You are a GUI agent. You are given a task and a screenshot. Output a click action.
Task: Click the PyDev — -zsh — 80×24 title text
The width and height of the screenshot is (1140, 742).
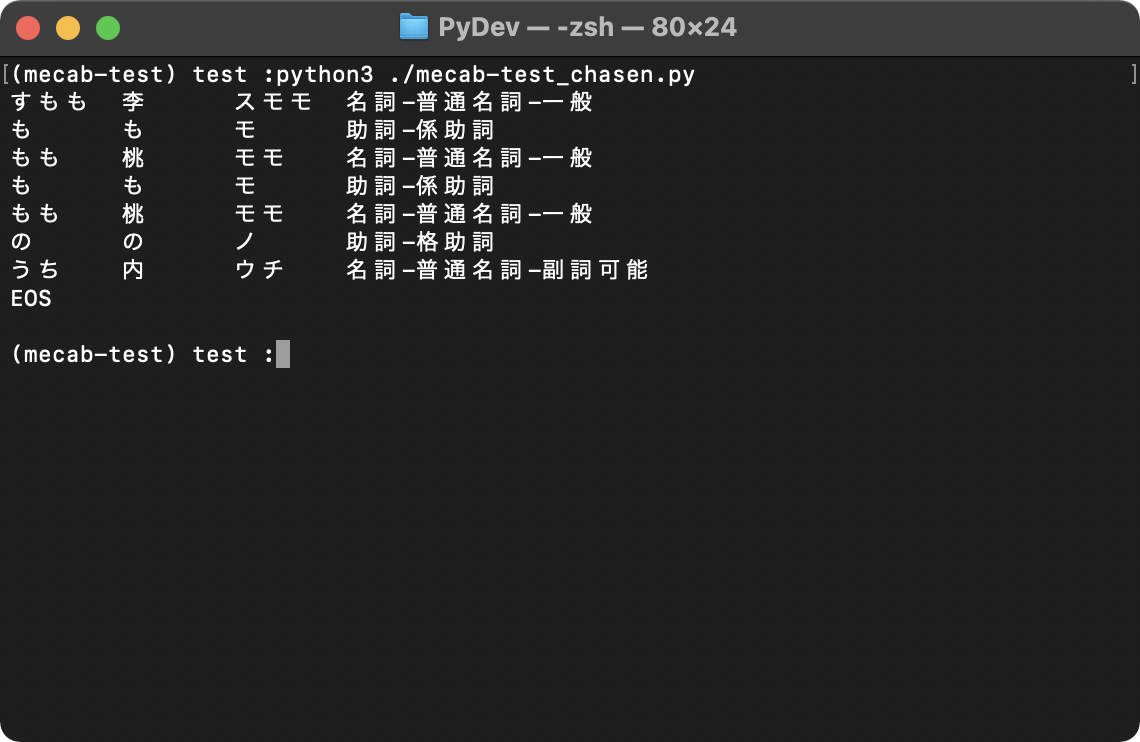(x=587, y=28)
